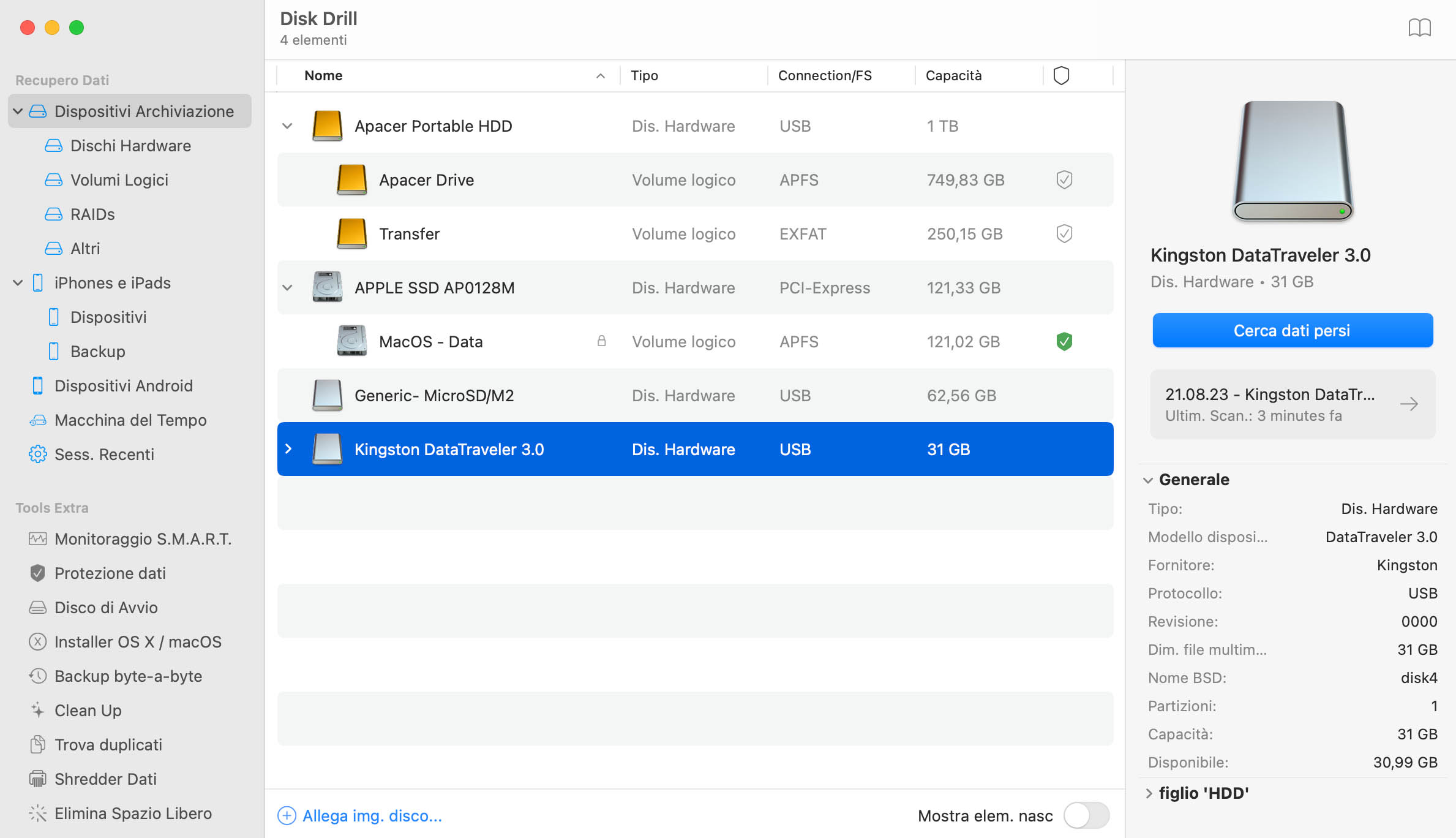Click Allega img. disco link
1456x838 pixels.
coord(372,816)
